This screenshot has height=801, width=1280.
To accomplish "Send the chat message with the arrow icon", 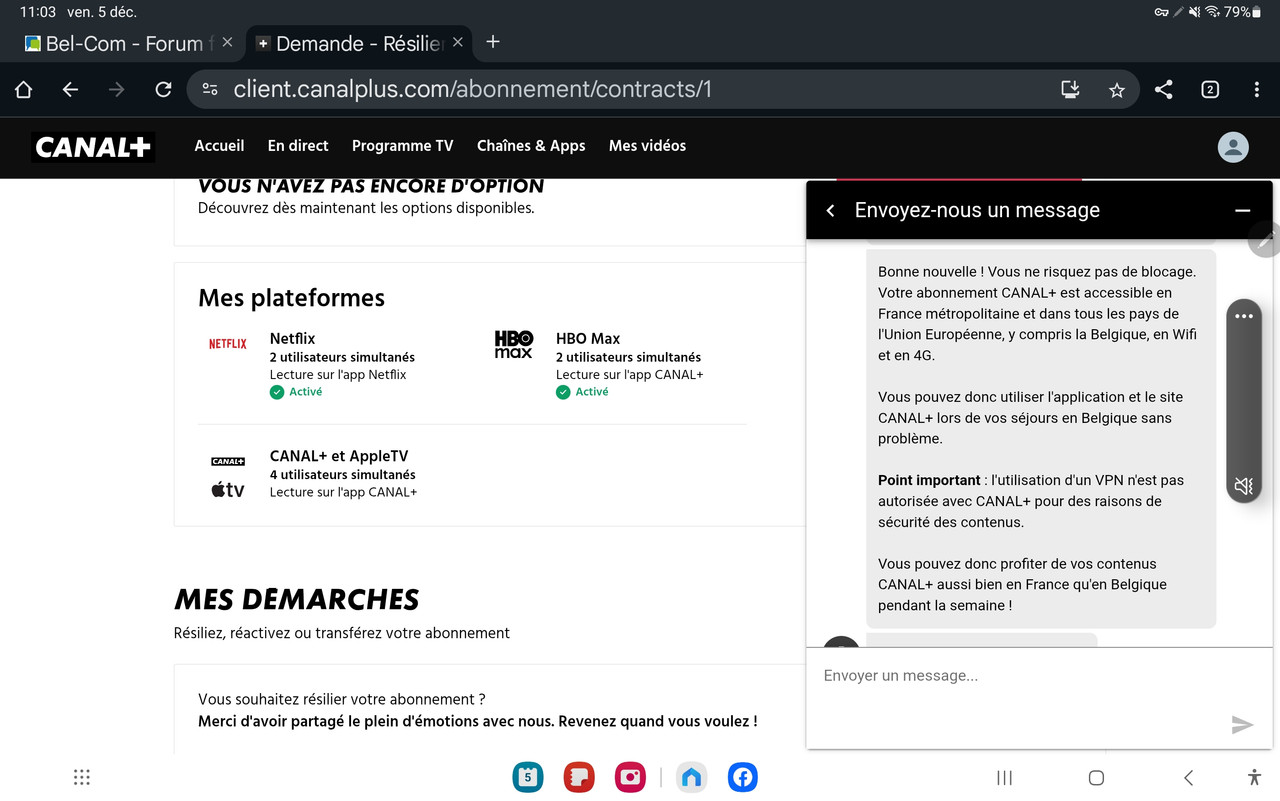I will tap(1242, 725).
